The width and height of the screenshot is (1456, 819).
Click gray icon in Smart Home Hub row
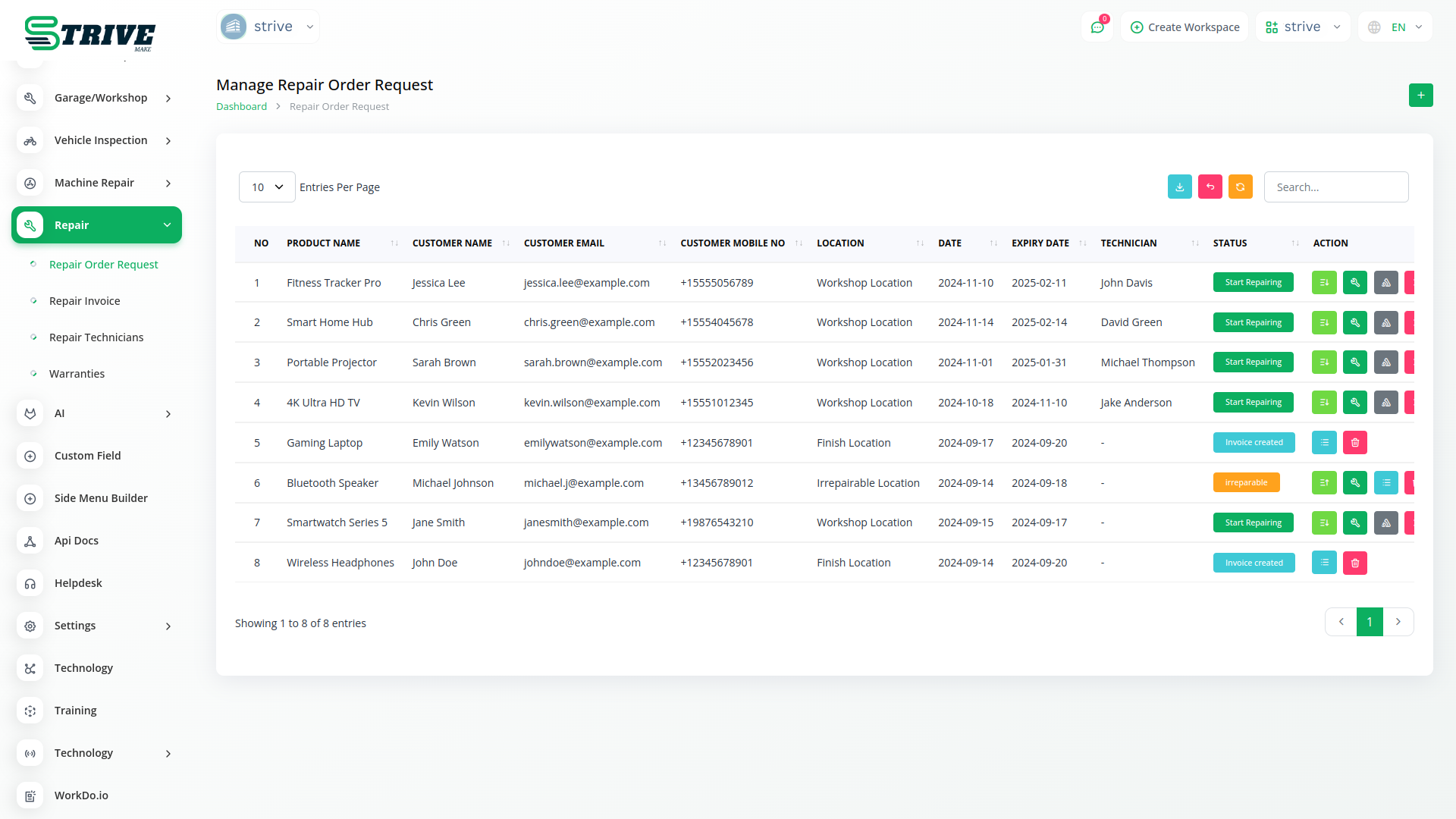pyautogui.click(x=1385, y=322)
